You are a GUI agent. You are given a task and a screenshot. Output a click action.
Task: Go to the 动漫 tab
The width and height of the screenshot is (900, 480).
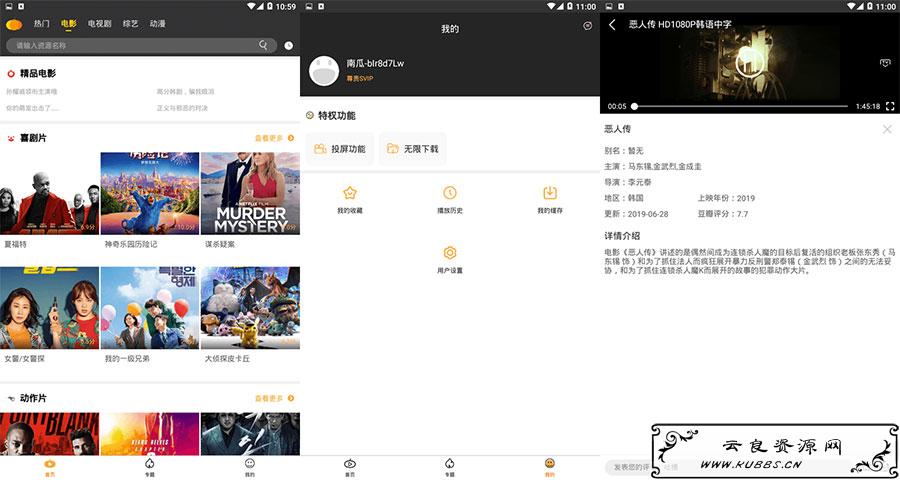tap(157, 24)
